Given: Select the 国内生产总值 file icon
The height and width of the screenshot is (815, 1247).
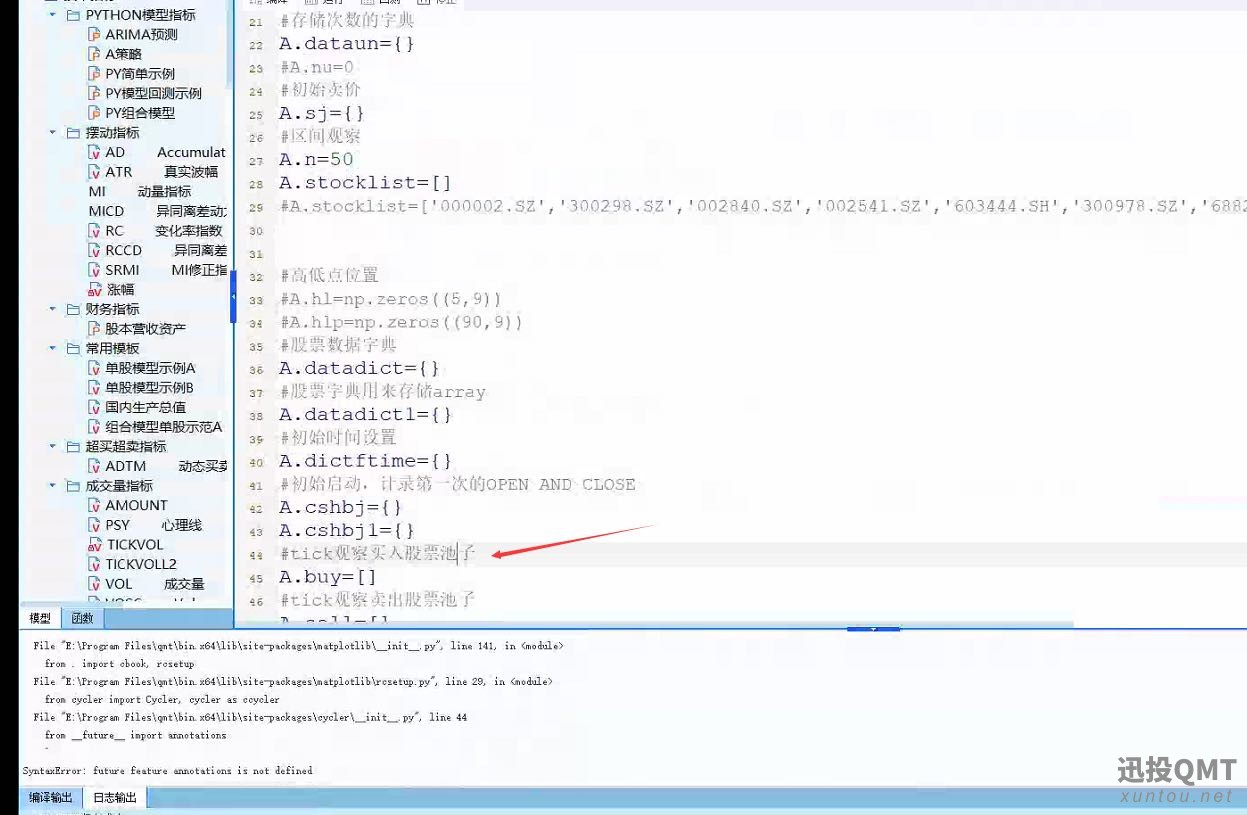Looking at the screenshot, I should click(95, 407).
